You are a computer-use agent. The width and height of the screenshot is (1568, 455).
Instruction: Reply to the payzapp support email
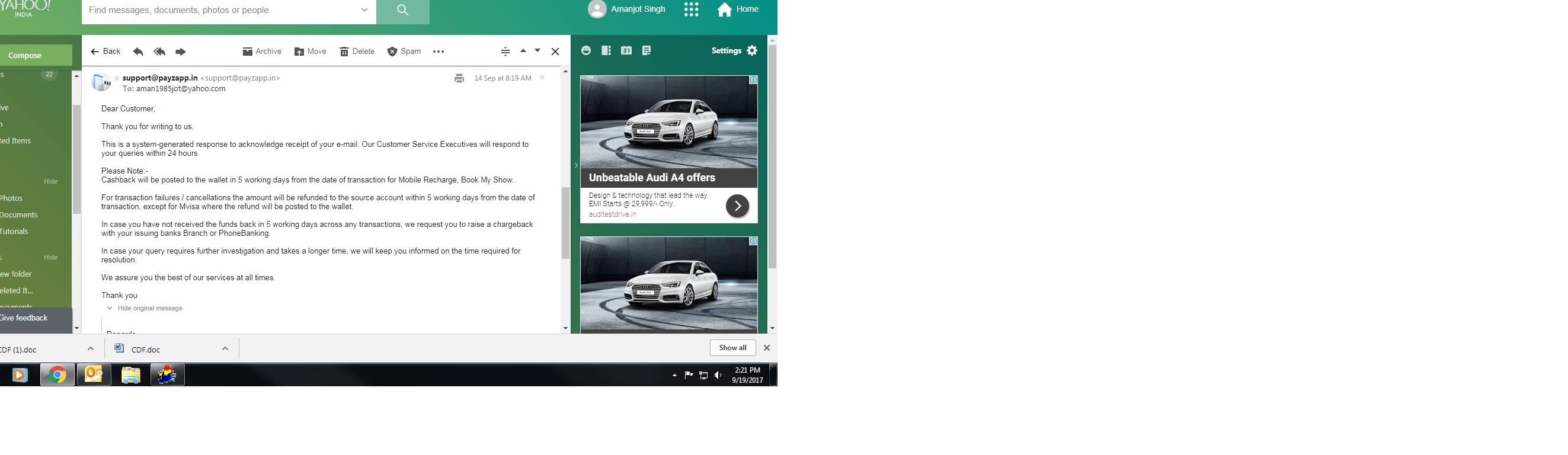(x=138, y=52)
